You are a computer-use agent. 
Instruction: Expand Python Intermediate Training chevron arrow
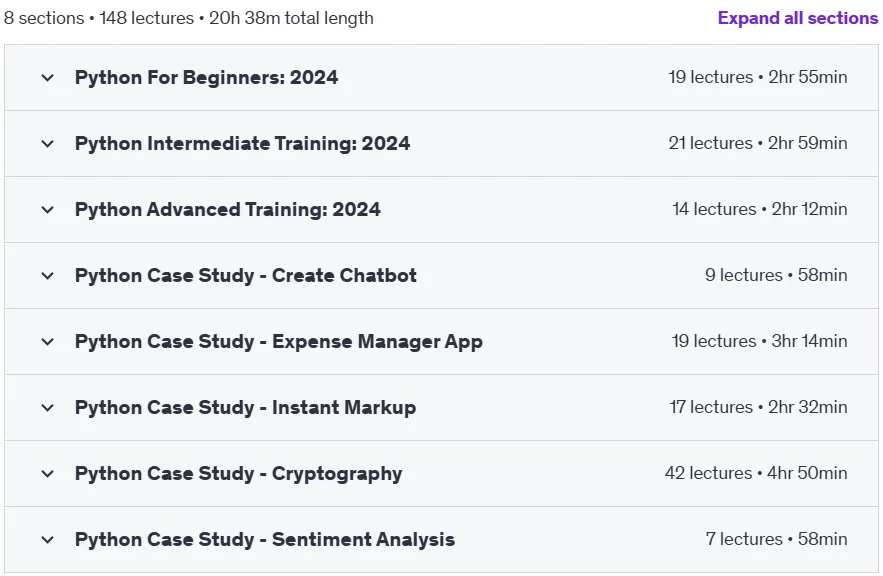click(48, 144)
